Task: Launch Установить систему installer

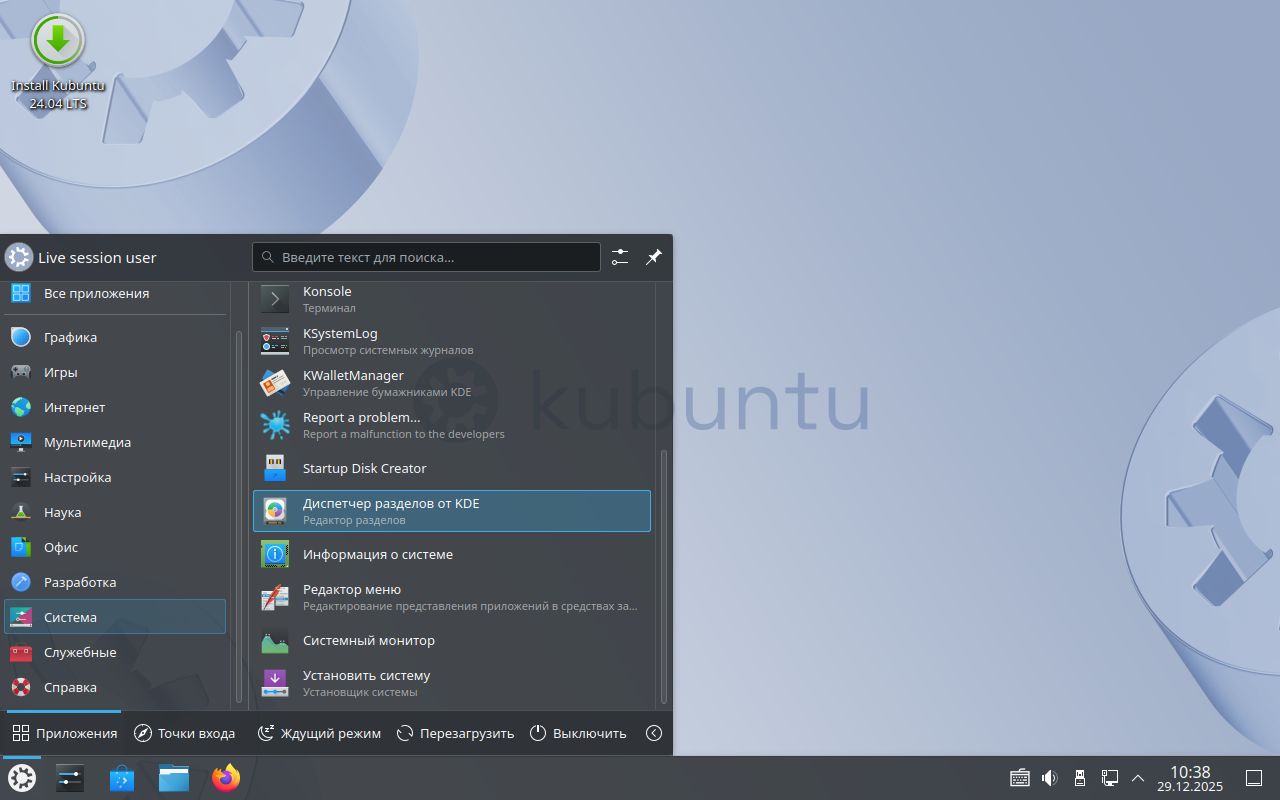Action: click(x=452, y=683)
